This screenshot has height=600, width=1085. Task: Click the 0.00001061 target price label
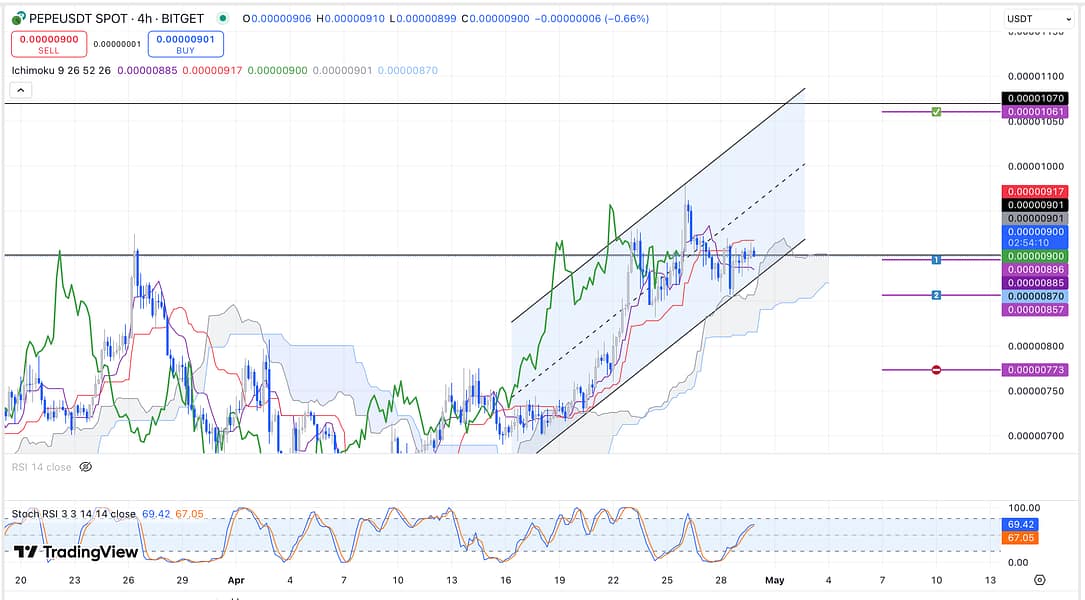pyautogui.click(x=1034, y=111)
